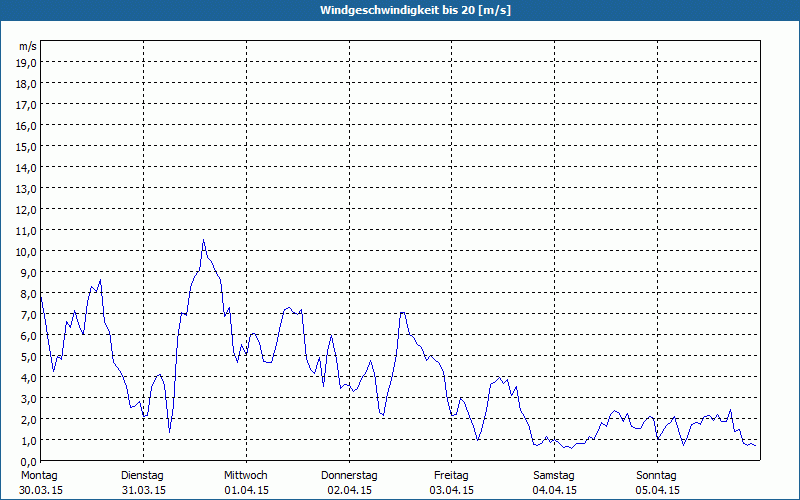Click the highest wind speed peak on Dienstag
The image size is (800, 500).
pos(203,240)
